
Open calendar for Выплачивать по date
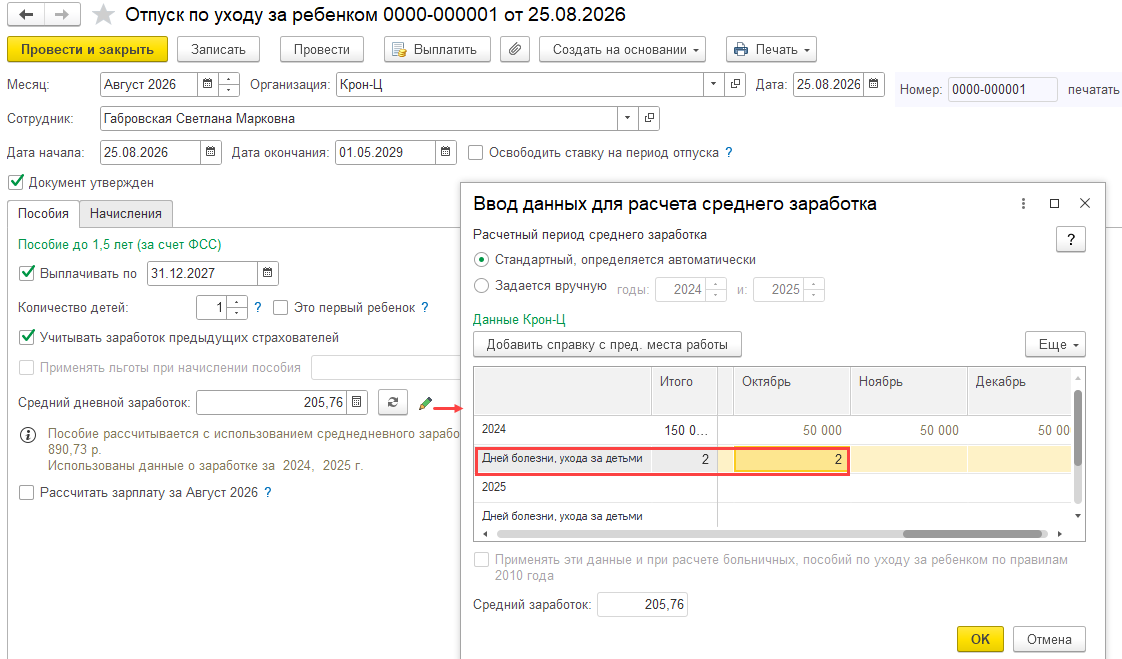268,273
